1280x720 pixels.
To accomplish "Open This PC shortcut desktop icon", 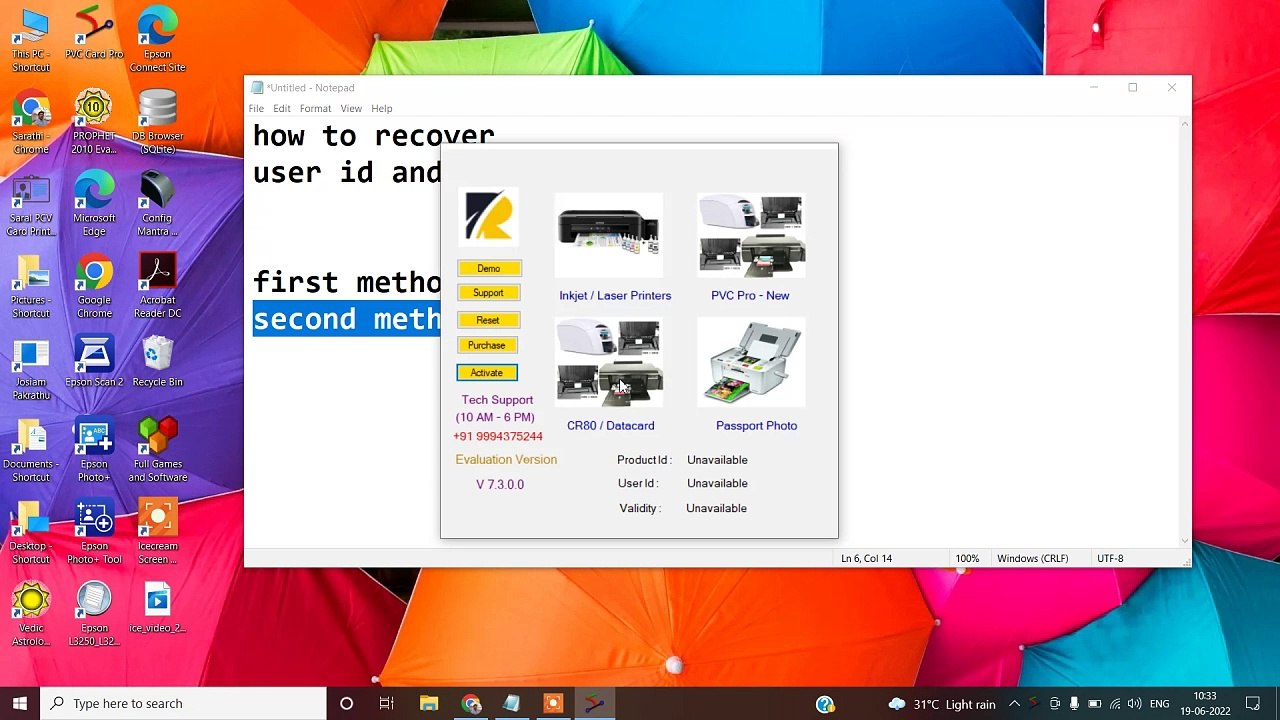I will click(x=31, y=40).
